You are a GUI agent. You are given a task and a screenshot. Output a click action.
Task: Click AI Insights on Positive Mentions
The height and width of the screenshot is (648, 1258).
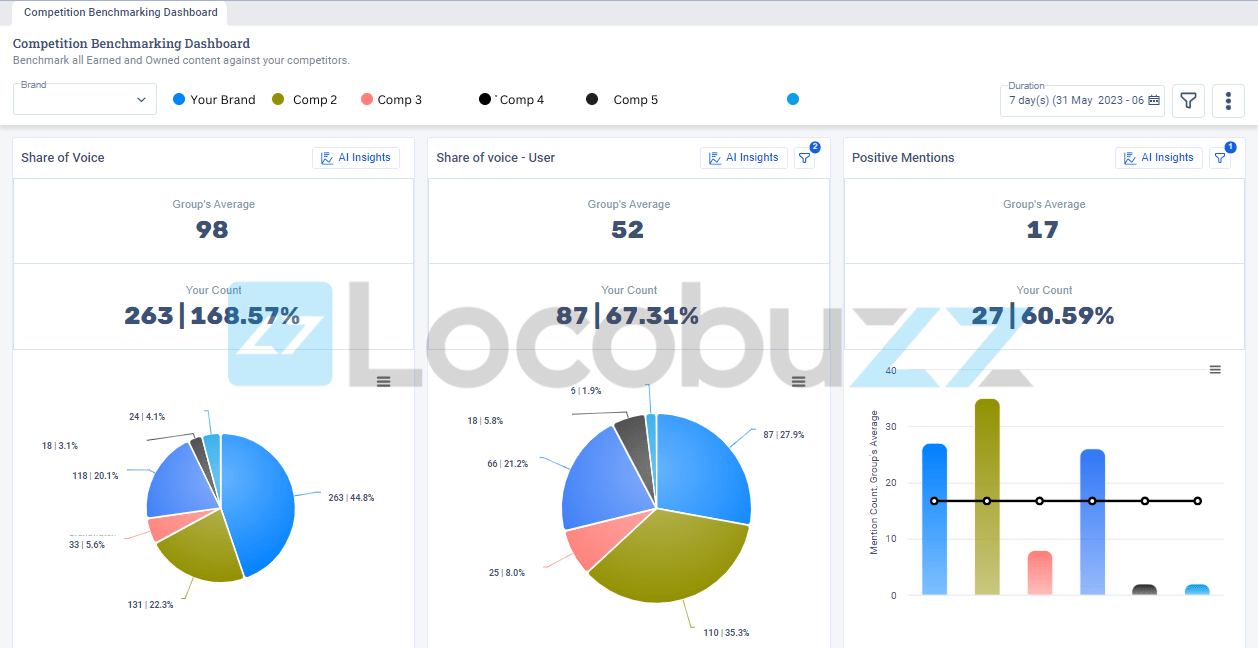1159,158
